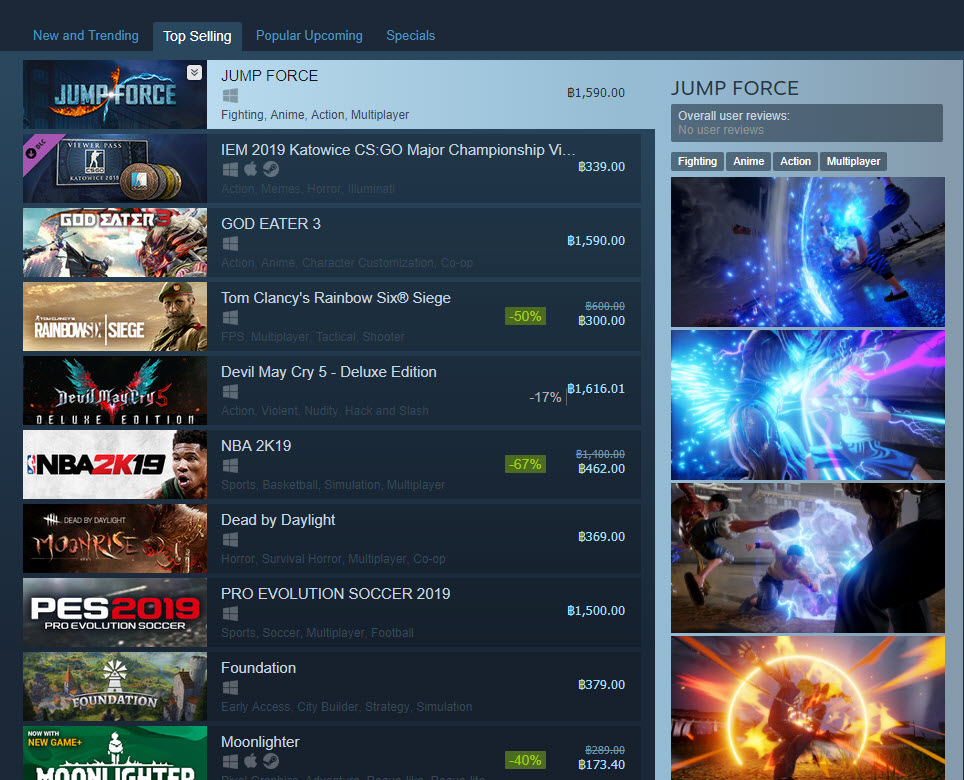Click the Windows icon under Tom Clancy's Rainbow Six Siege
The height and width of the screenshot is (780, 964).
[x=230, y=317]
